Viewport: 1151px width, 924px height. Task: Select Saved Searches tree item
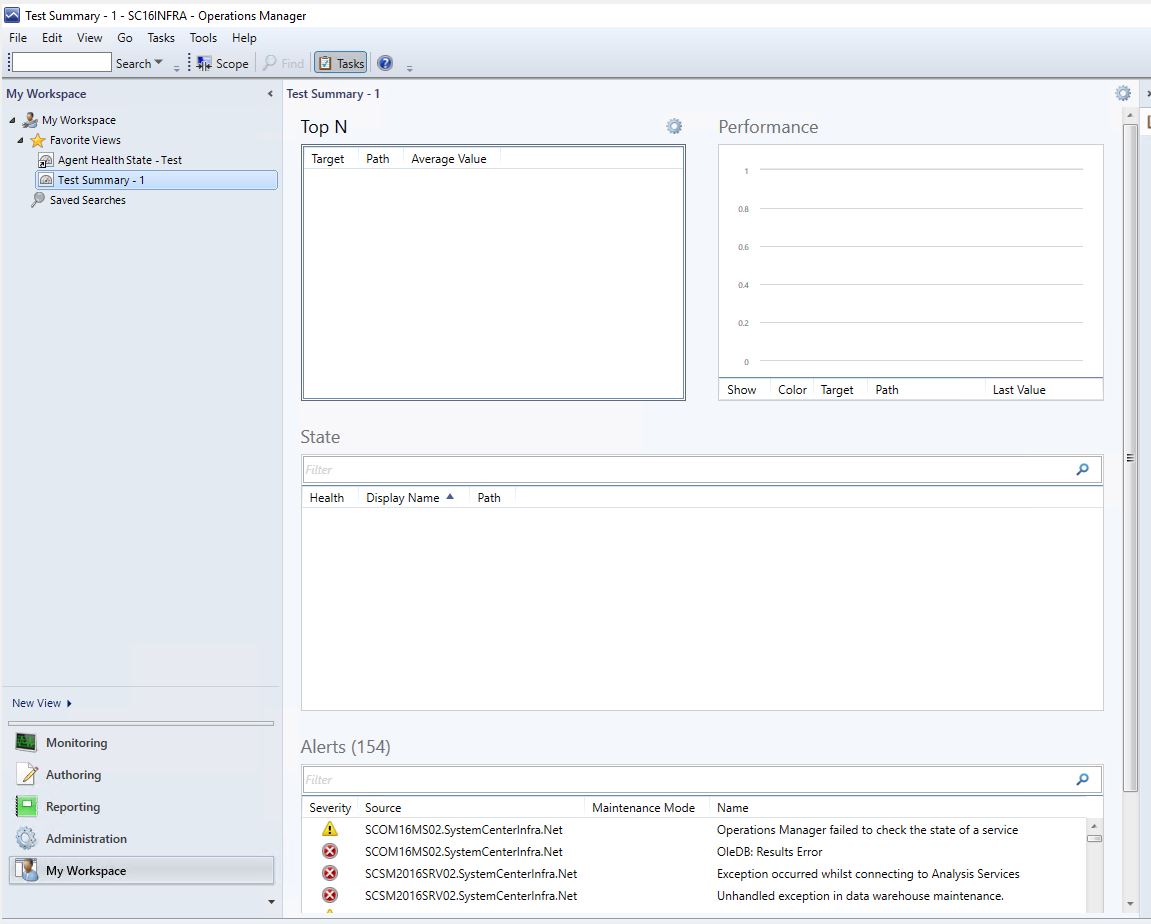pos(87,200)
